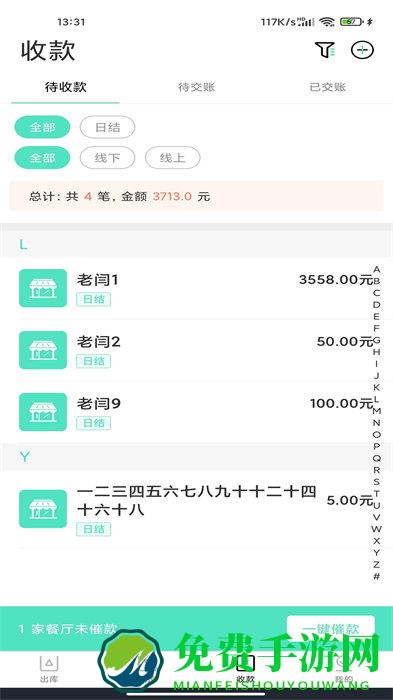The image size is (393, 700).
Task: Select the first-row 全部 filter chip
Action: 42,127
